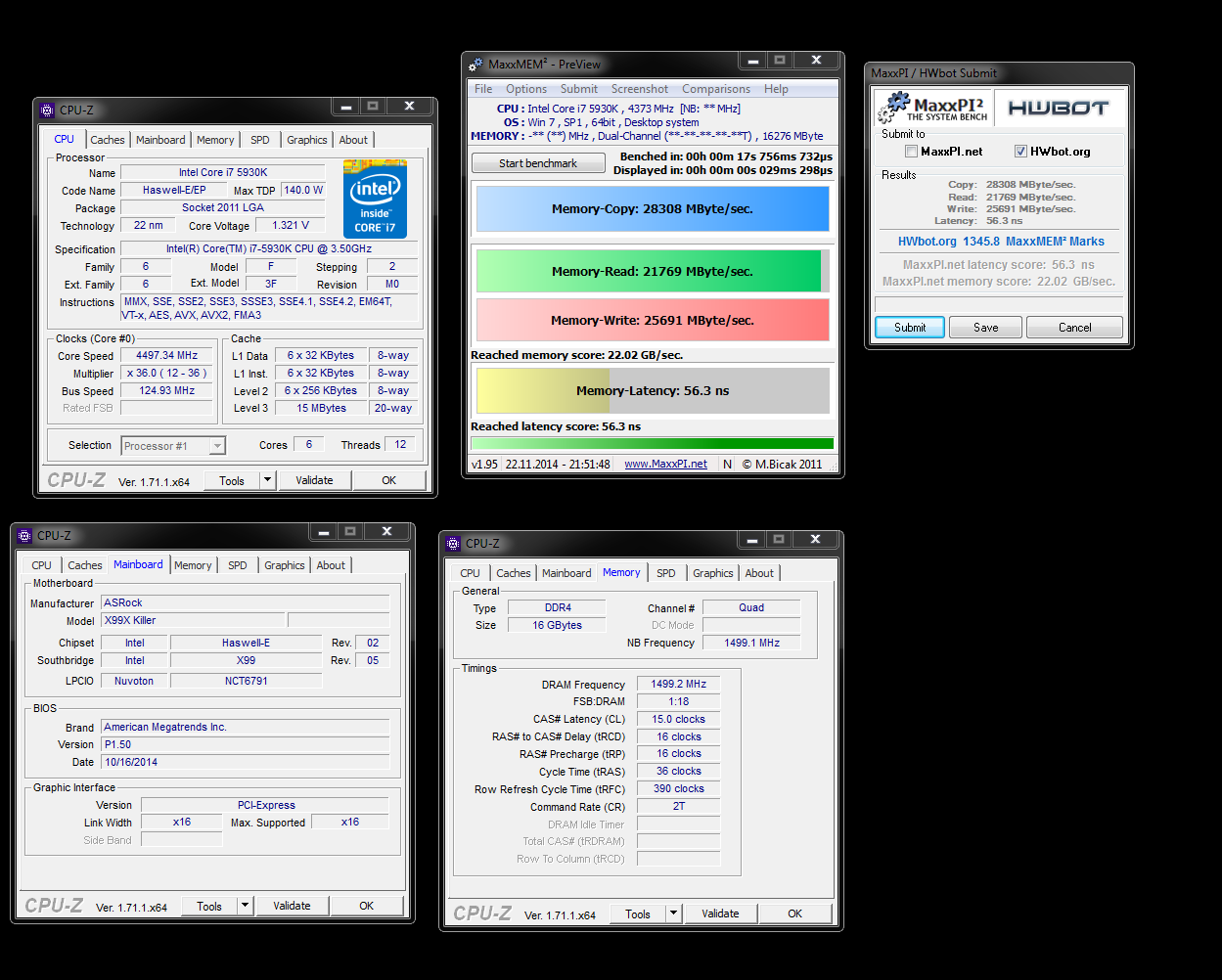The image size is (1222, 980).
Task: Open About tab in Memory CPU-Z window
Action: coord(759,573)
